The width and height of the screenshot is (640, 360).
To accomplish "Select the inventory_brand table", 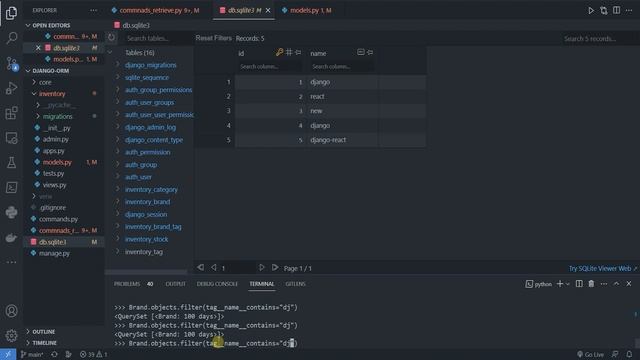I will point(147,202).
